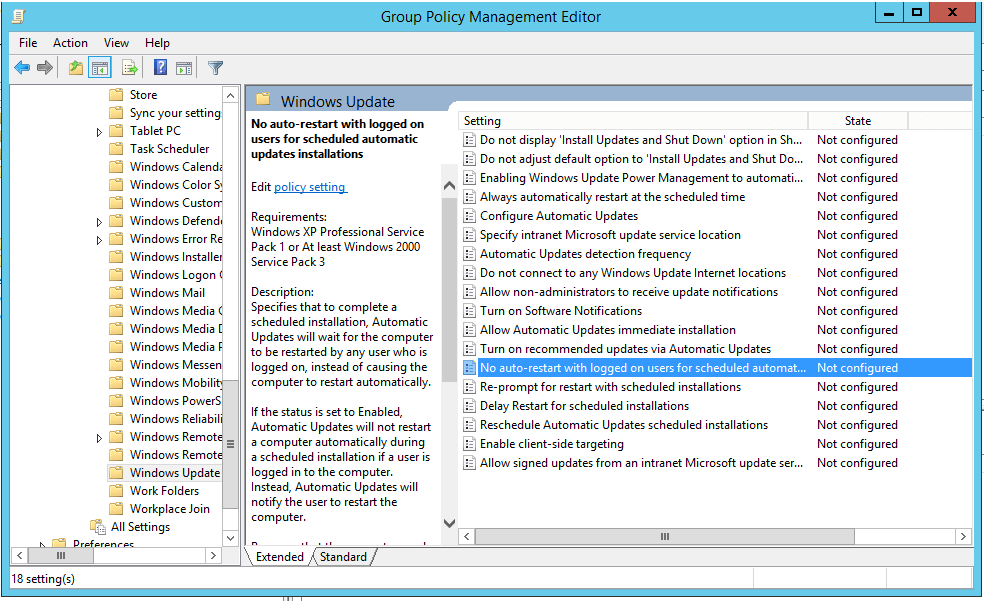Click the tree pane vertical scrollbar thumb
The height and width of the screenshot is (601, 984).
point(230,444)
